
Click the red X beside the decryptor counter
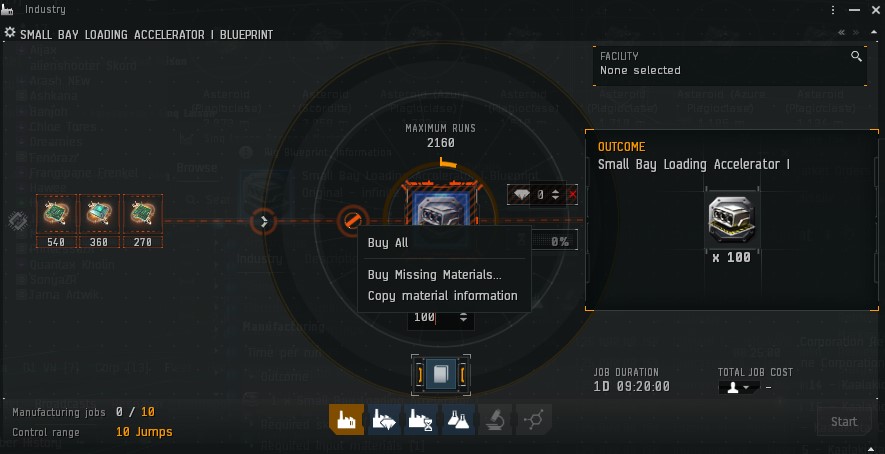click(x=572, y=195)
